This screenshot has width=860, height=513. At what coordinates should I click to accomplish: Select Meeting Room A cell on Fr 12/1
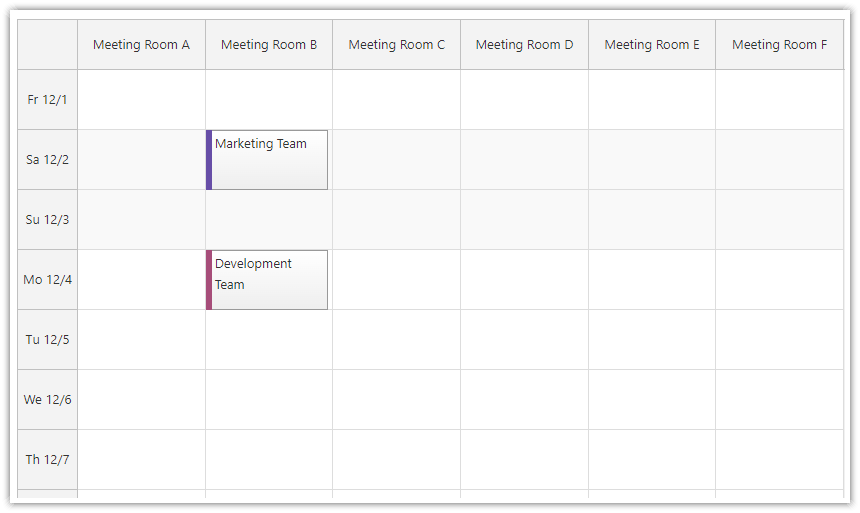click(x=142, y=100)
